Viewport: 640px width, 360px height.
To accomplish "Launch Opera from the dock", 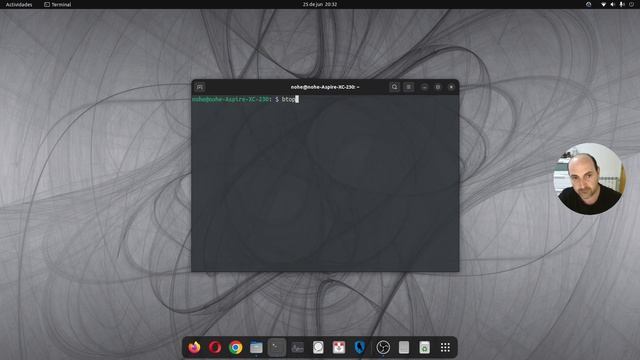I will tap(215, 347).
